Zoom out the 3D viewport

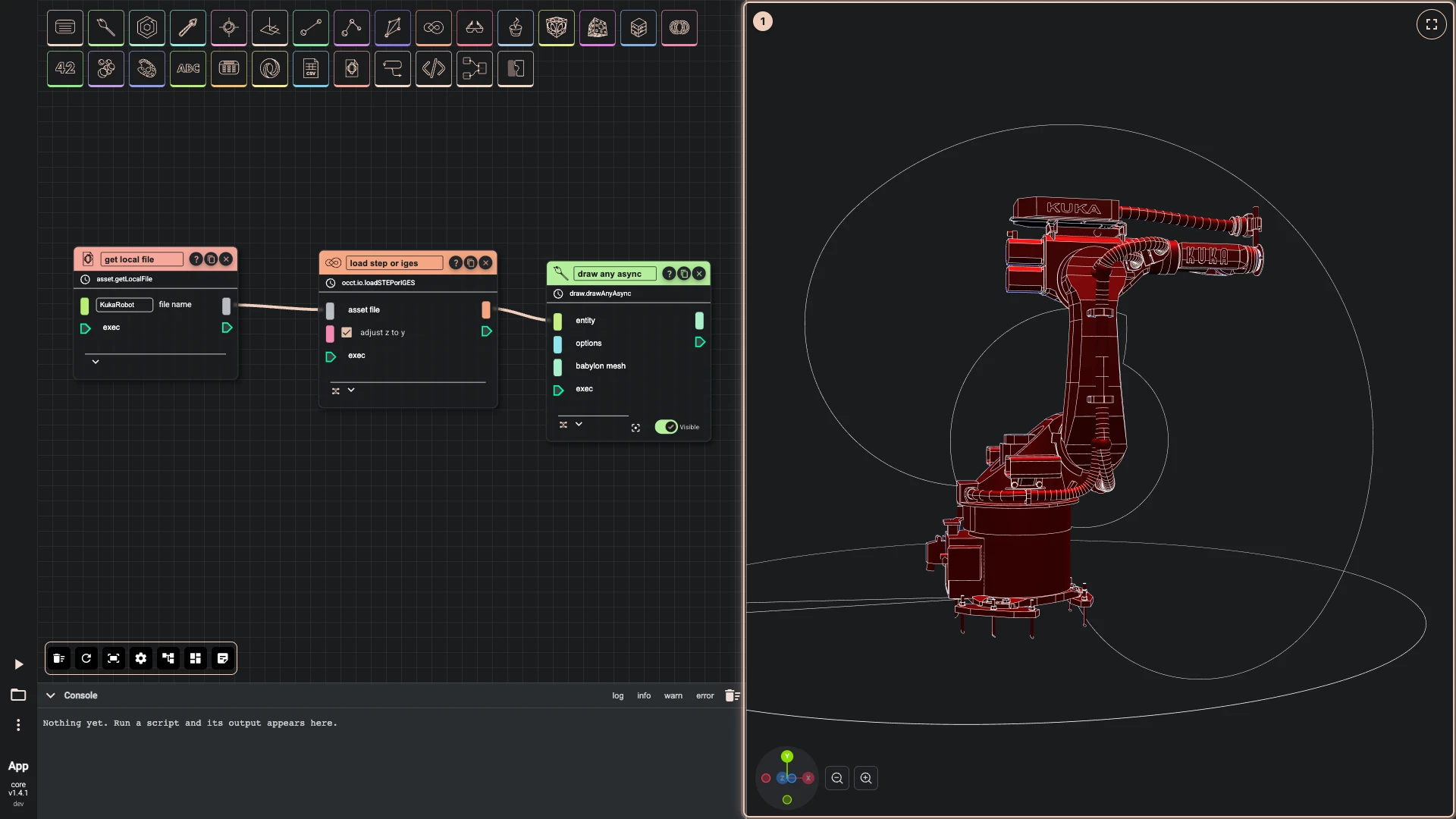click(837, 778)
